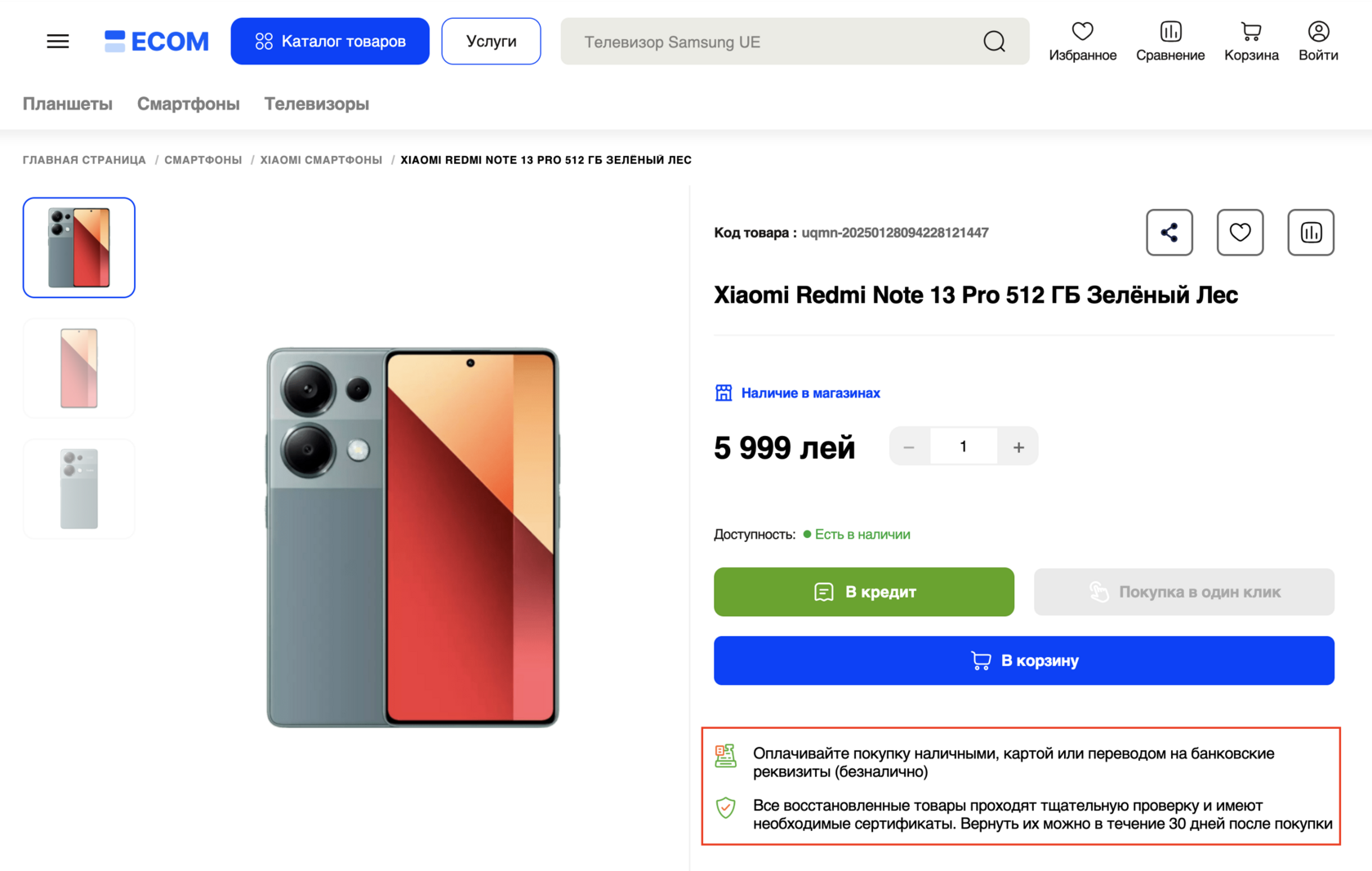The width and height of the screenshot is (1372, 871).
Task: Share this product via share icon
Action: click(1169, 233)
